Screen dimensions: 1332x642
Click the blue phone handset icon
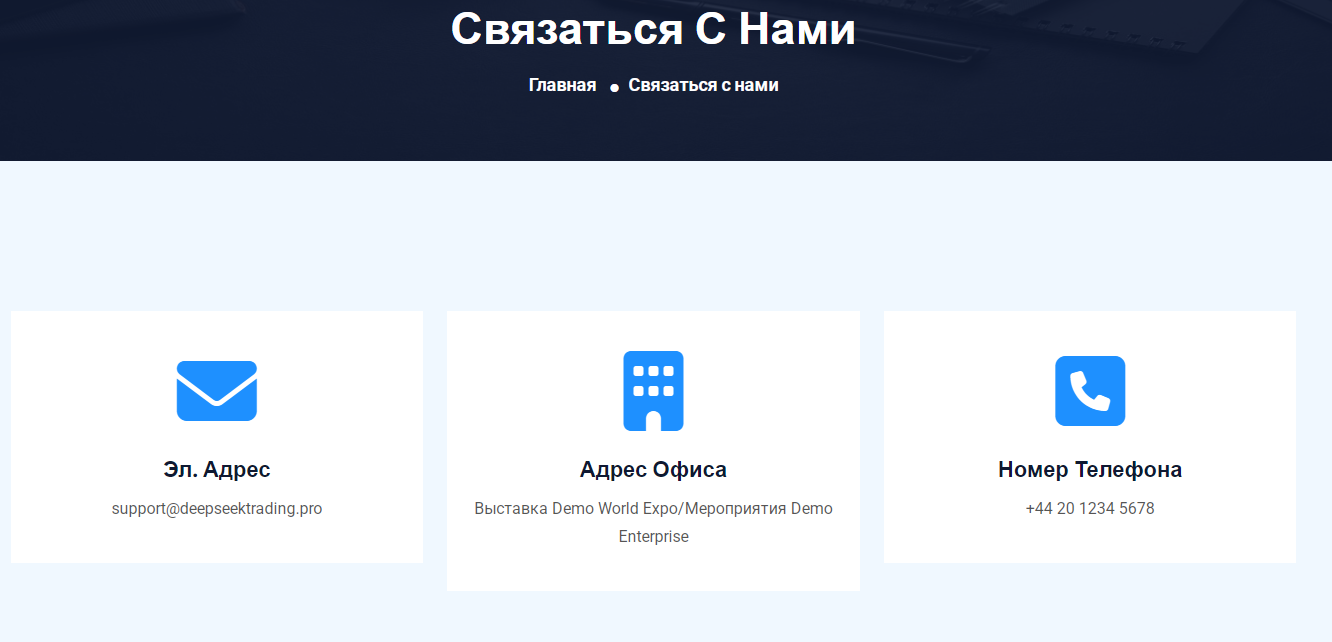coord(1090,391)
